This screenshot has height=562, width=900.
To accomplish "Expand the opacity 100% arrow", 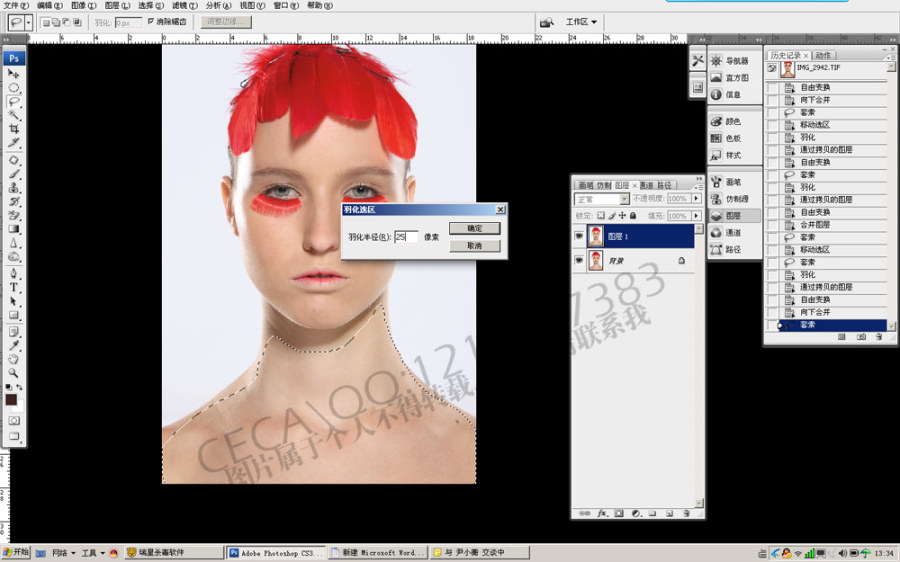I will pos(696,199).
